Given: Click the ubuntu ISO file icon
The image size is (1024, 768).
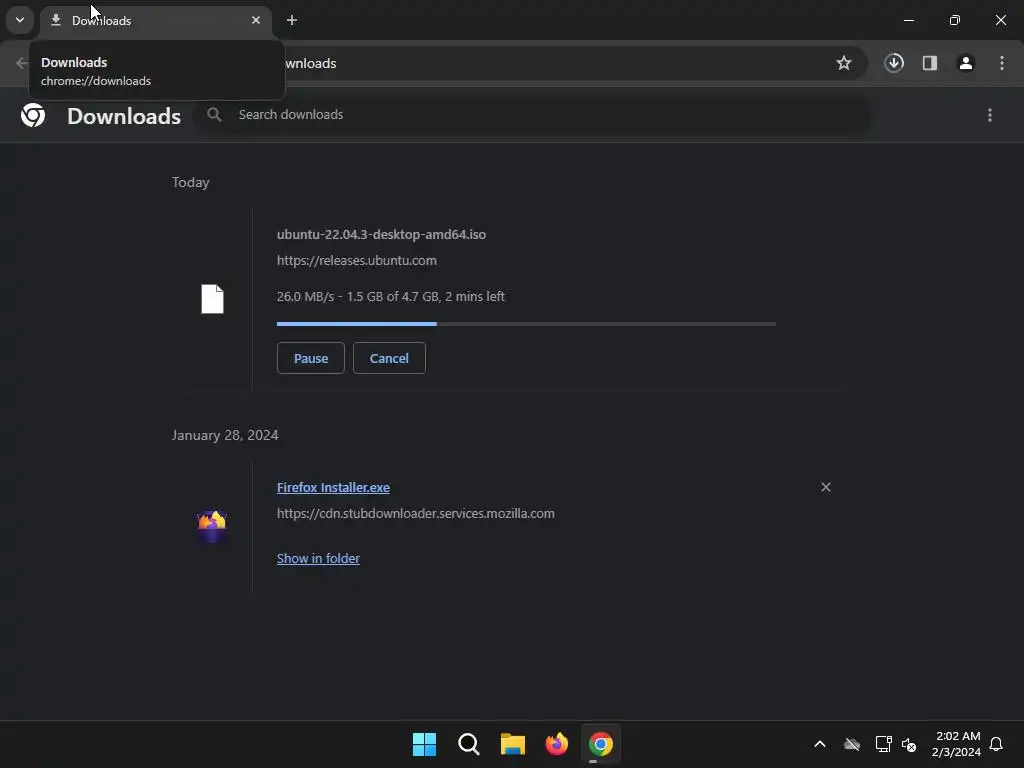Looking at the screenshot, I should [212, 299].
